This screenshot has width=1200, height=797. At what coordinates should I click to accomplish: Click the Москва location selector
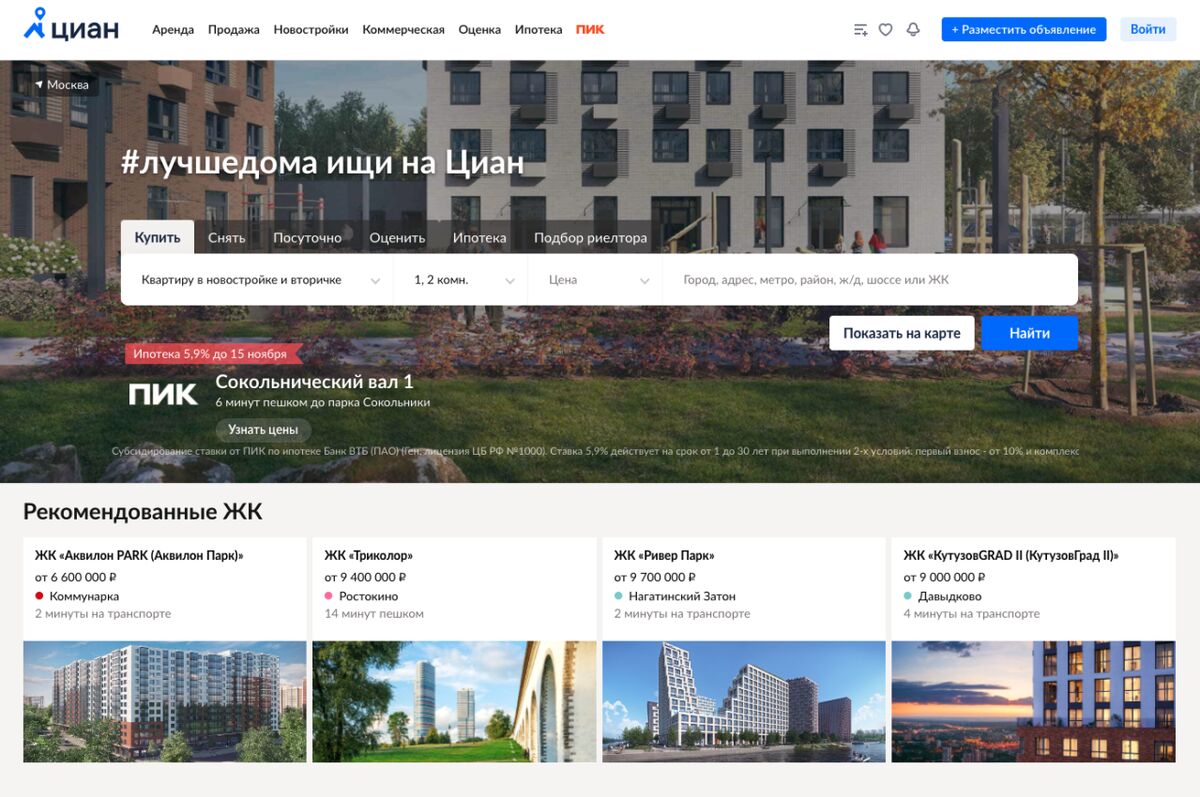62,85
